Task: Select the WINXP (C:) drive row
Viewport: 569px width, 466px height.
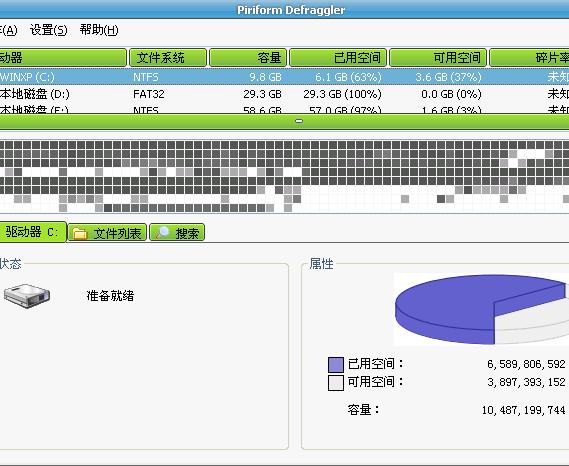Action: (x=284, y=77)
